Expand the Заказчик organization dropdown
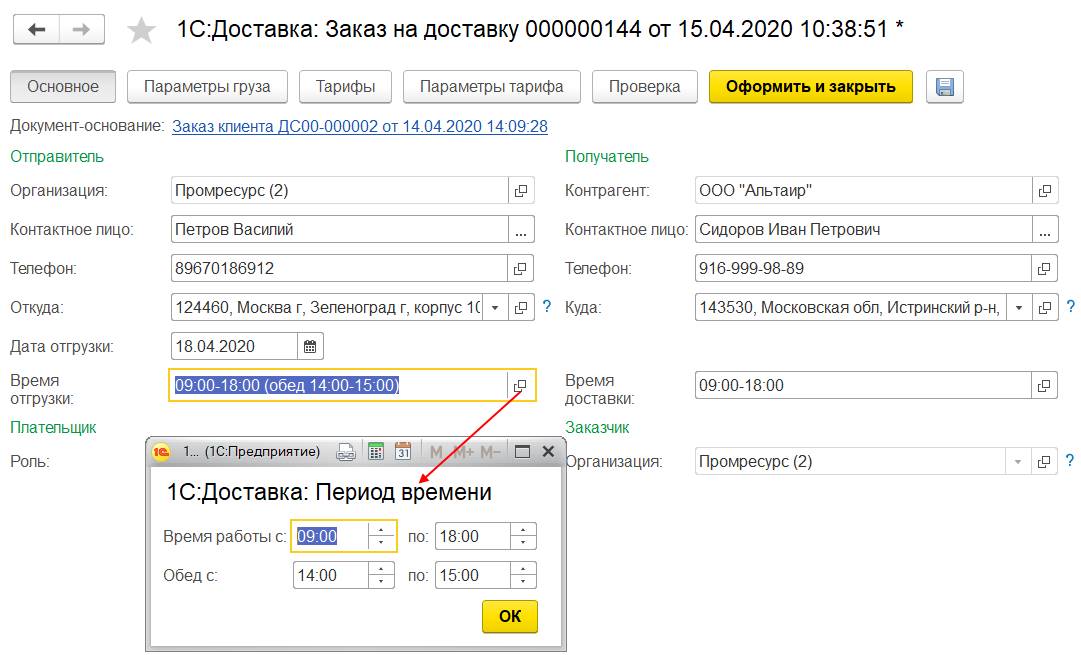1081x655 pixels. point(1018,461)
